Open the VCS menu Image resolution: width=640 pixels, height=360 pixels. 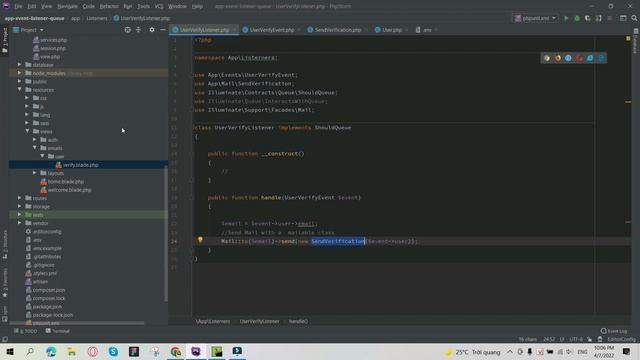tap(159, 7)
